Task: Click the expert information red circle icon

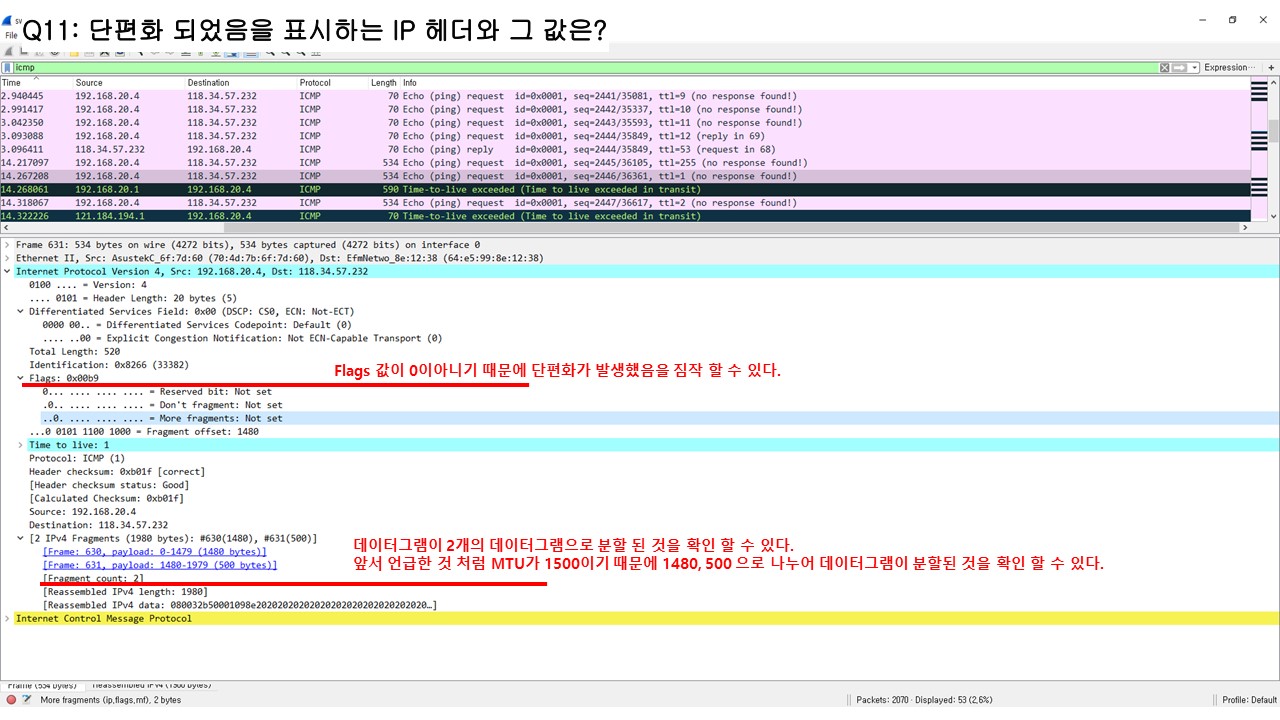Action: click(11, 700)
